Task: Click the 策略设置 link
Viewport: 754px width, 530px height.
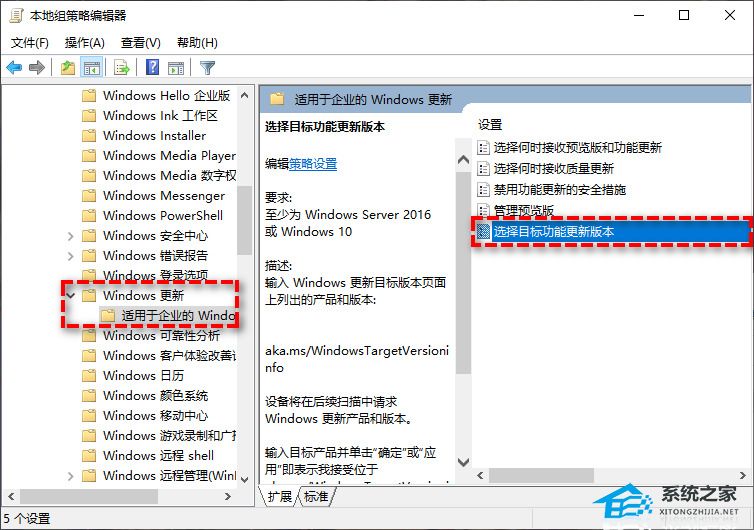Action: pos(313,164)
